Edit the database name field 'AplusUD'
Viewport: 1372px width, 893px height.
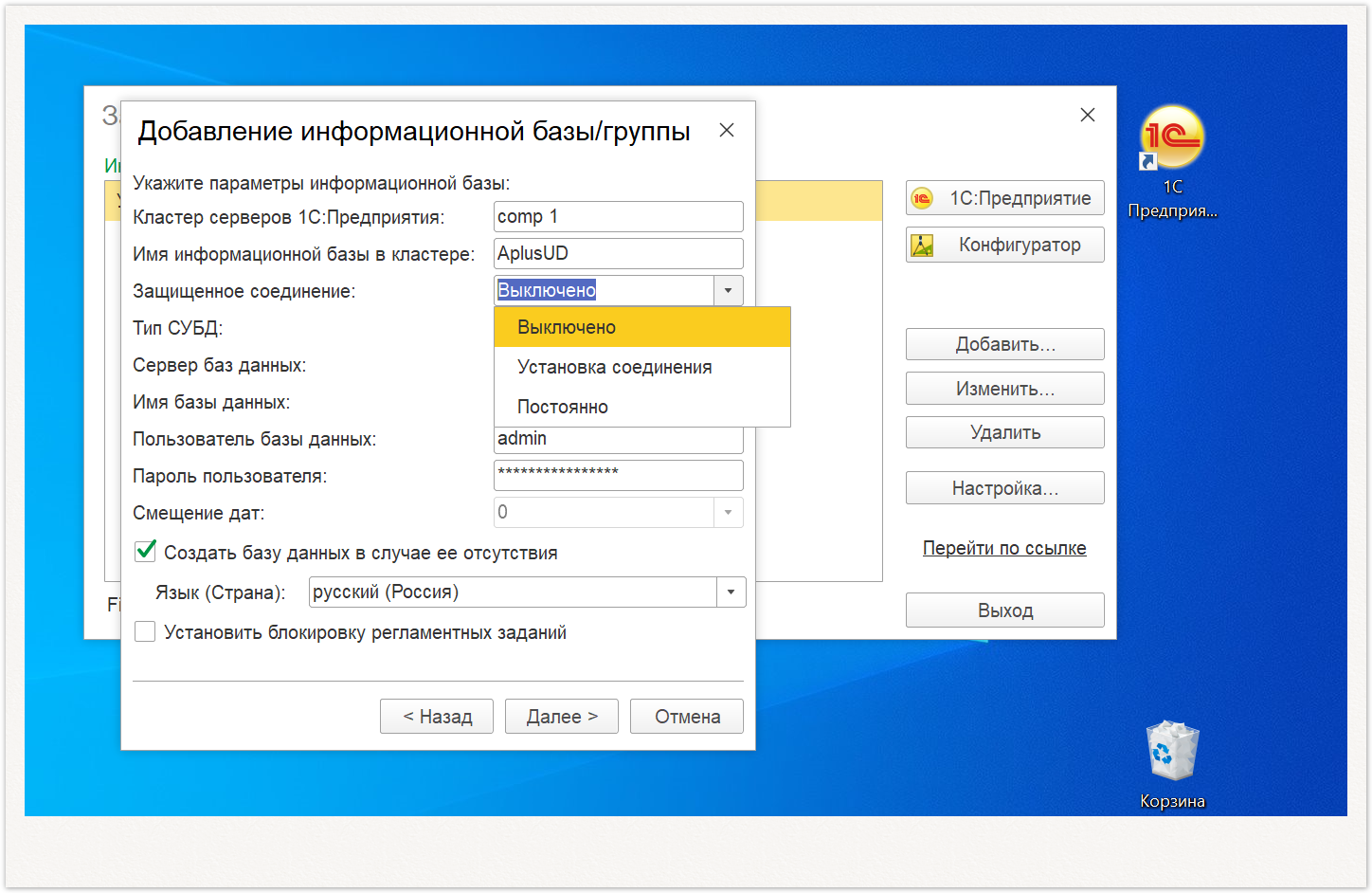[x=619, y=253]
